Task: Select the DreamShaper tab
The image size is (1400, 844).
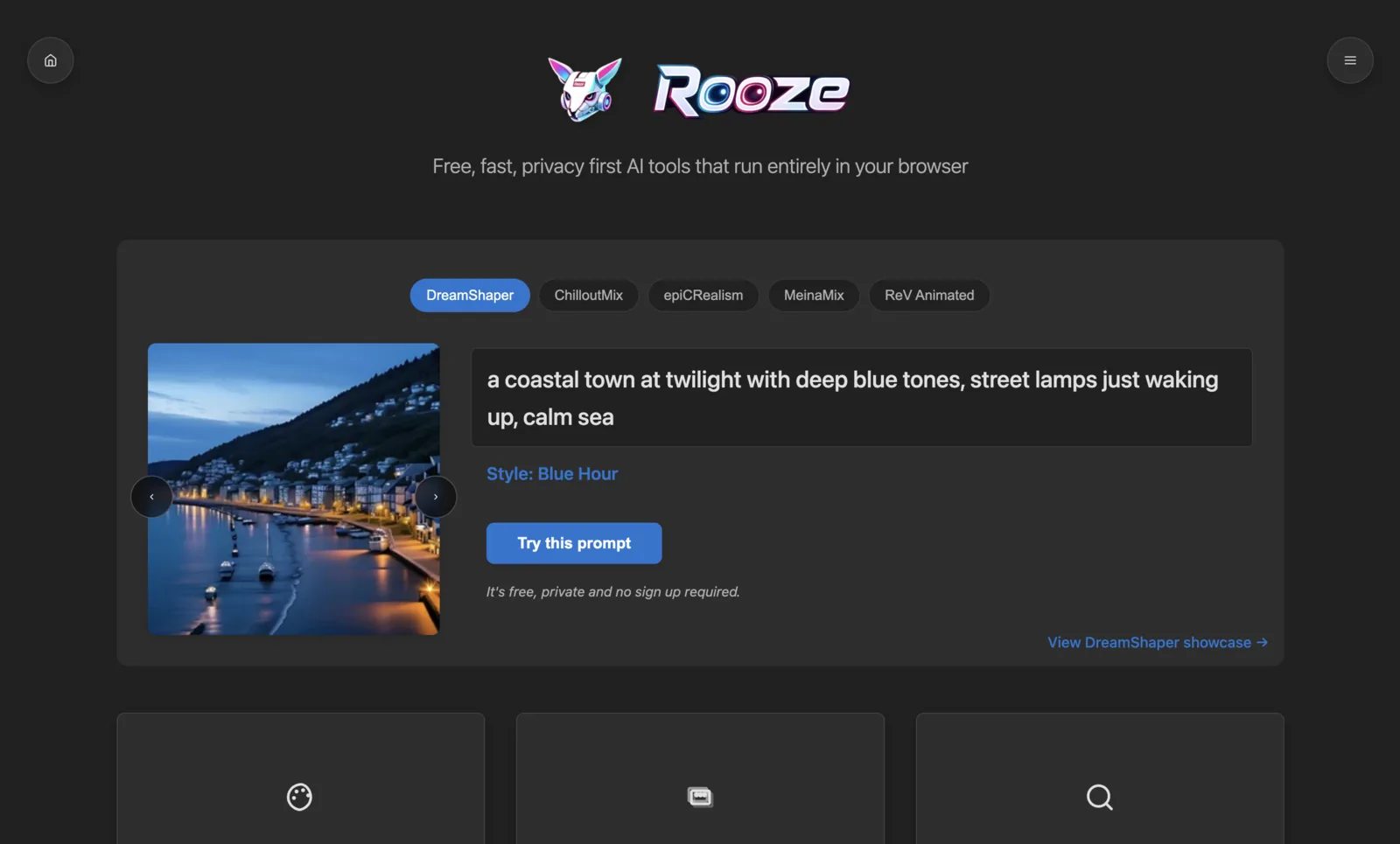Action: 470,296
